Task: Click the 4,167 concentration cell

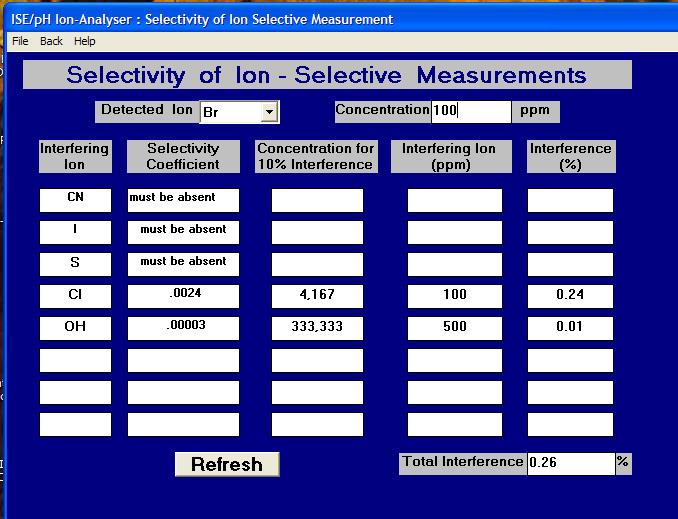Action: coord(317,296)
